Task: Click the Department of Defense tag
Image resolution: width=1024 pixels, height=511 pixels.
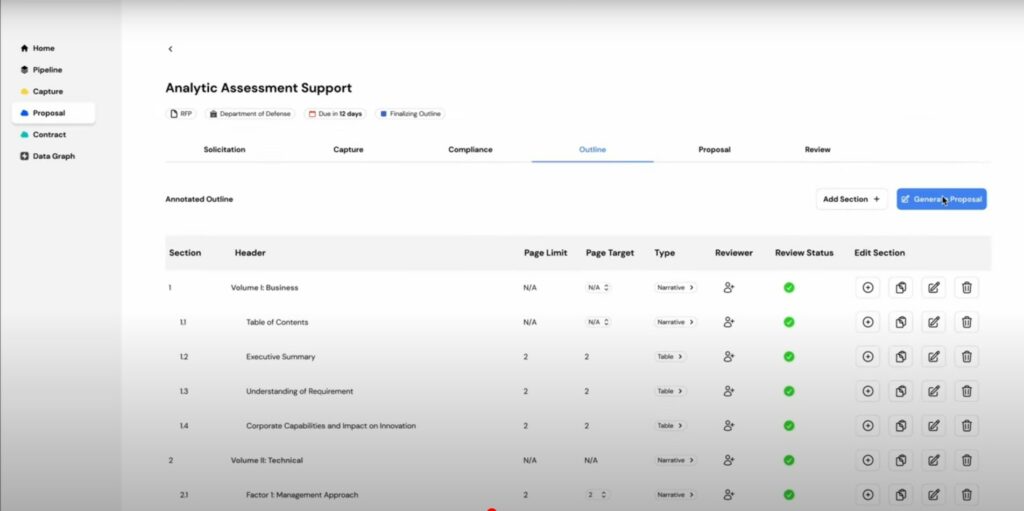Action: point(250,114)
